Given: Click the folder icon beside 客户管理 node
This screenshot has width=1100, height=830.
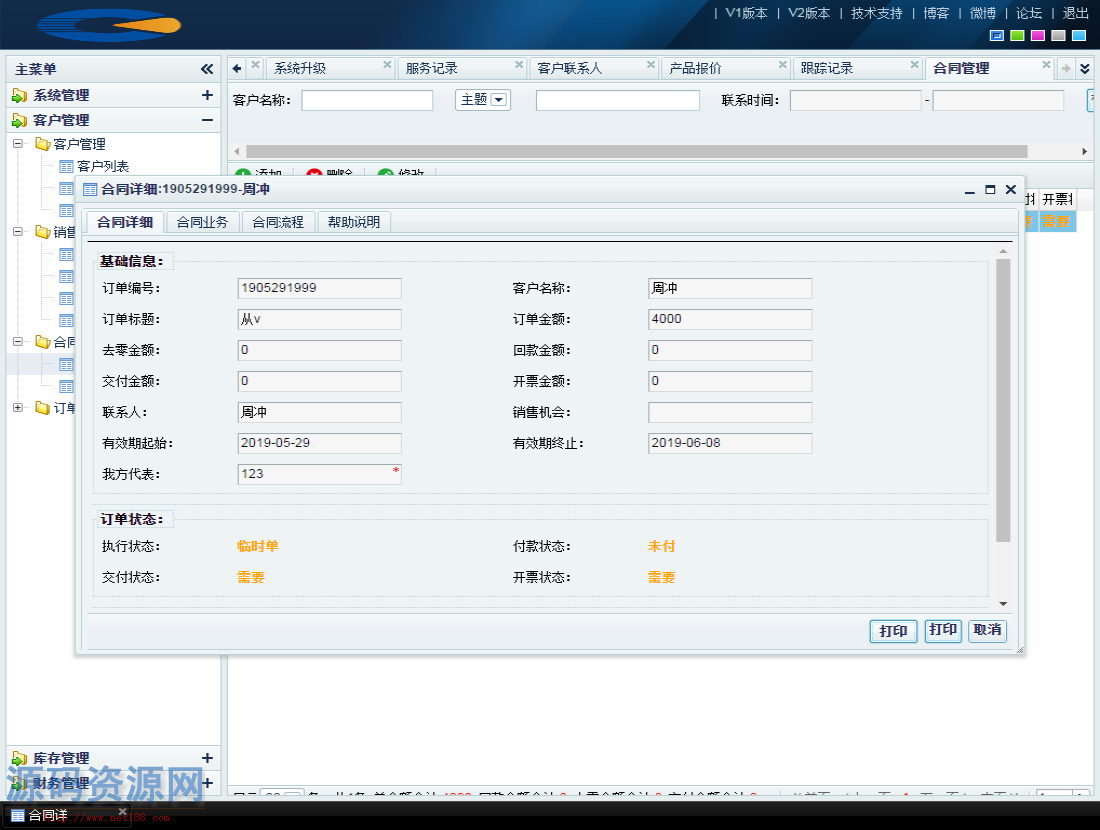Looking at the screenshot, I should [40, 143].
